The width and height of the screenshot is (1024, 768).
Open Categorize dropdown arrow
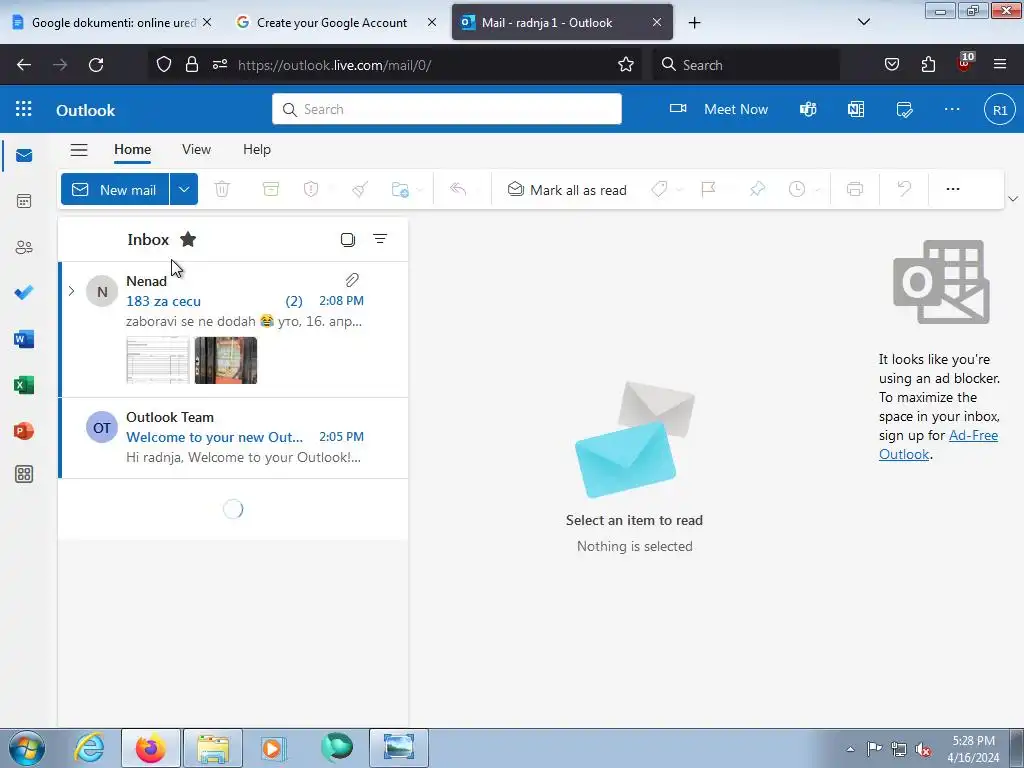pyautogui.click(x=680, y=190)
